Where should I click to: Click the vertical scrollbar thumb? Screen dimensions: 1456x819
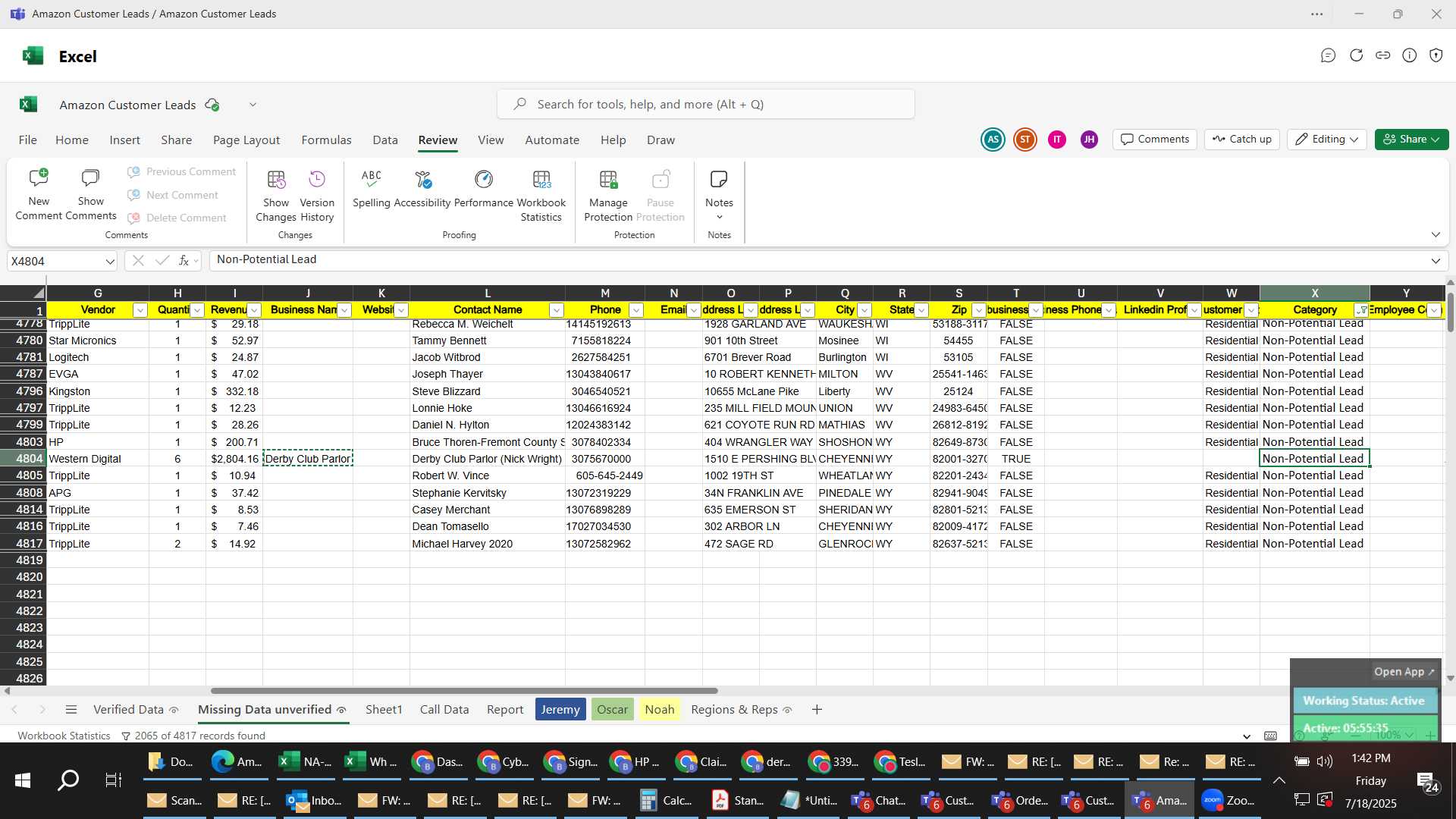tap(1450, 311)
